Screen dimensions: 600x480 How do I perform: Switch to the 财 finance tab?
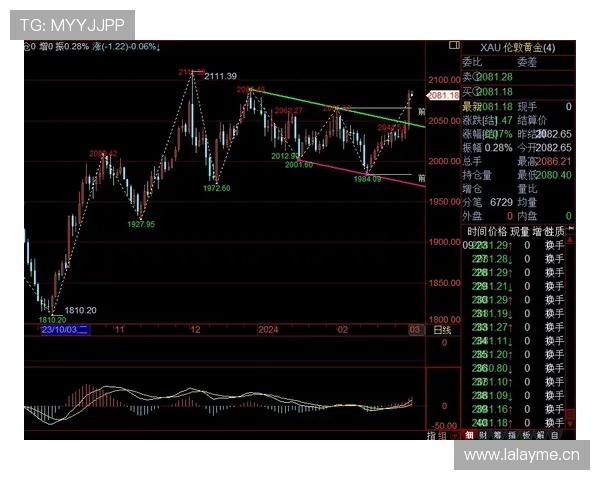[483, 435]
